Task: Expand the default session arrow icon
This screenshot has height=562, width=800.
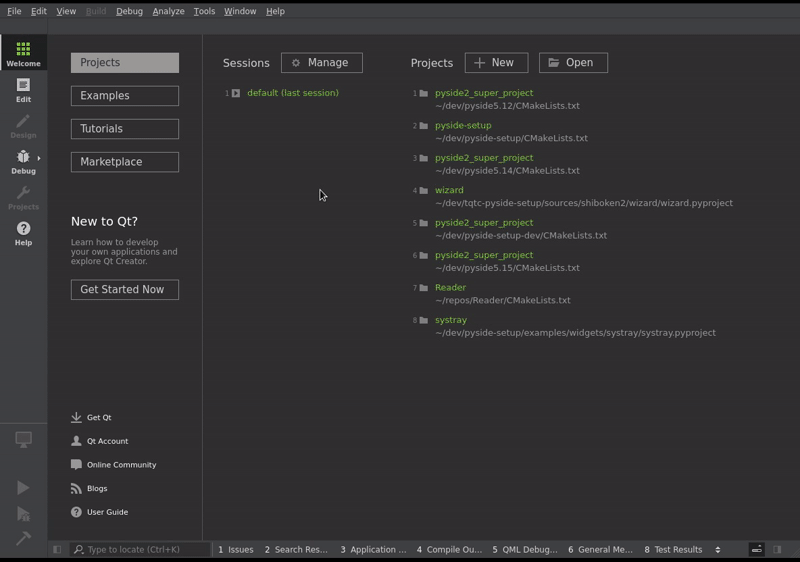Action: pyautogui.click(x=236, y=93)
